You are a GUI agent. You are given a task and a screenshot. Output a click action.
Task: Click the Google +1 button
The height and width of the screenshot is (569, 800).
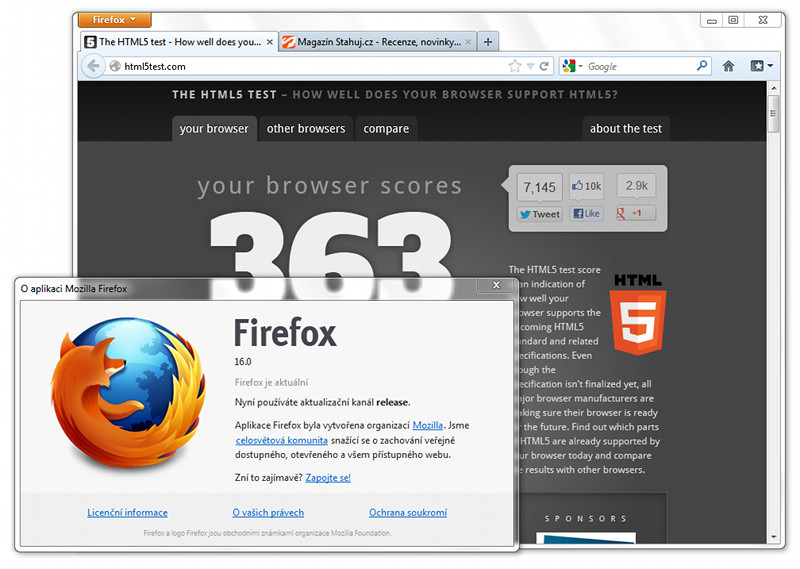(636, 213)
